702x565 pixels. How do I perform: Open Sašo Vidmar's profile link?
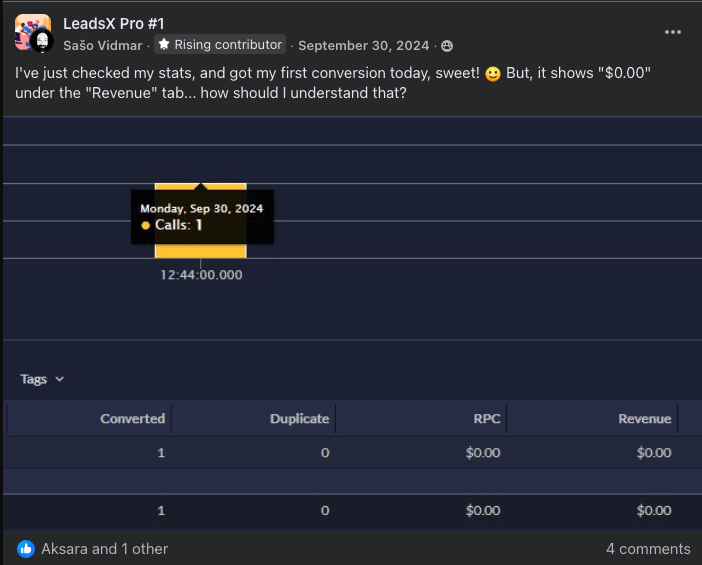[x=104, y=45]
